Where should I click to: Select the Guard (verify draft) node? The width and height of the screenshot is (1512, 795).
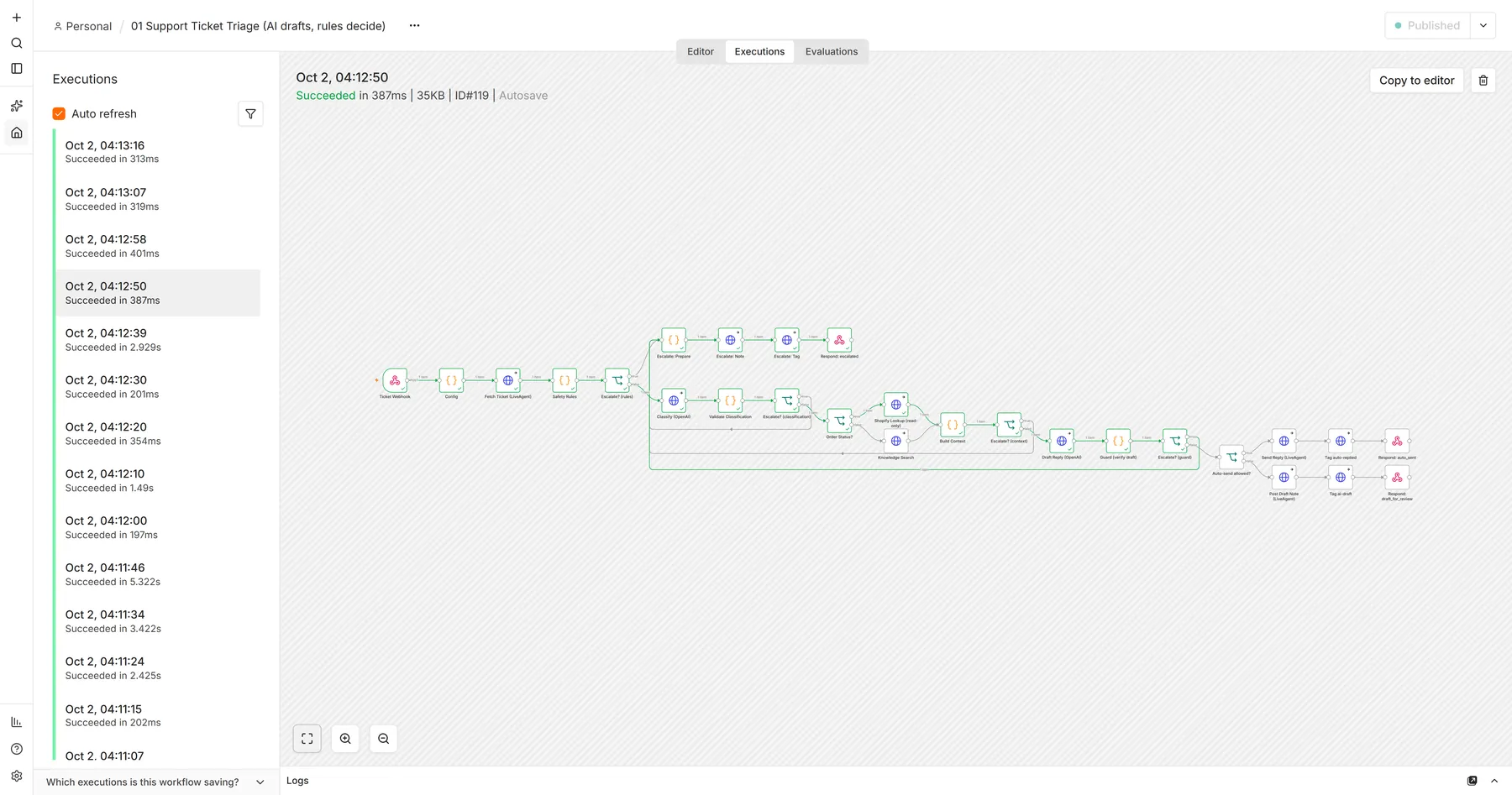[1118, 441]
